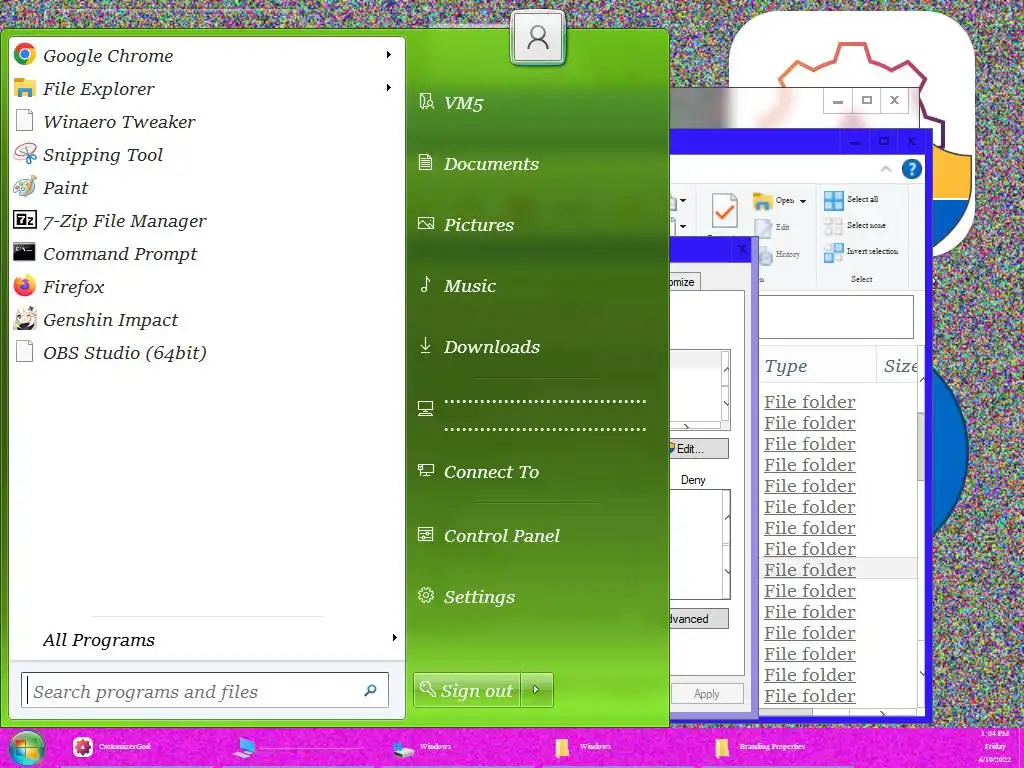Click Select none in the Explorer ribbon
The image size is (1024, 768).
pos(856,225)
